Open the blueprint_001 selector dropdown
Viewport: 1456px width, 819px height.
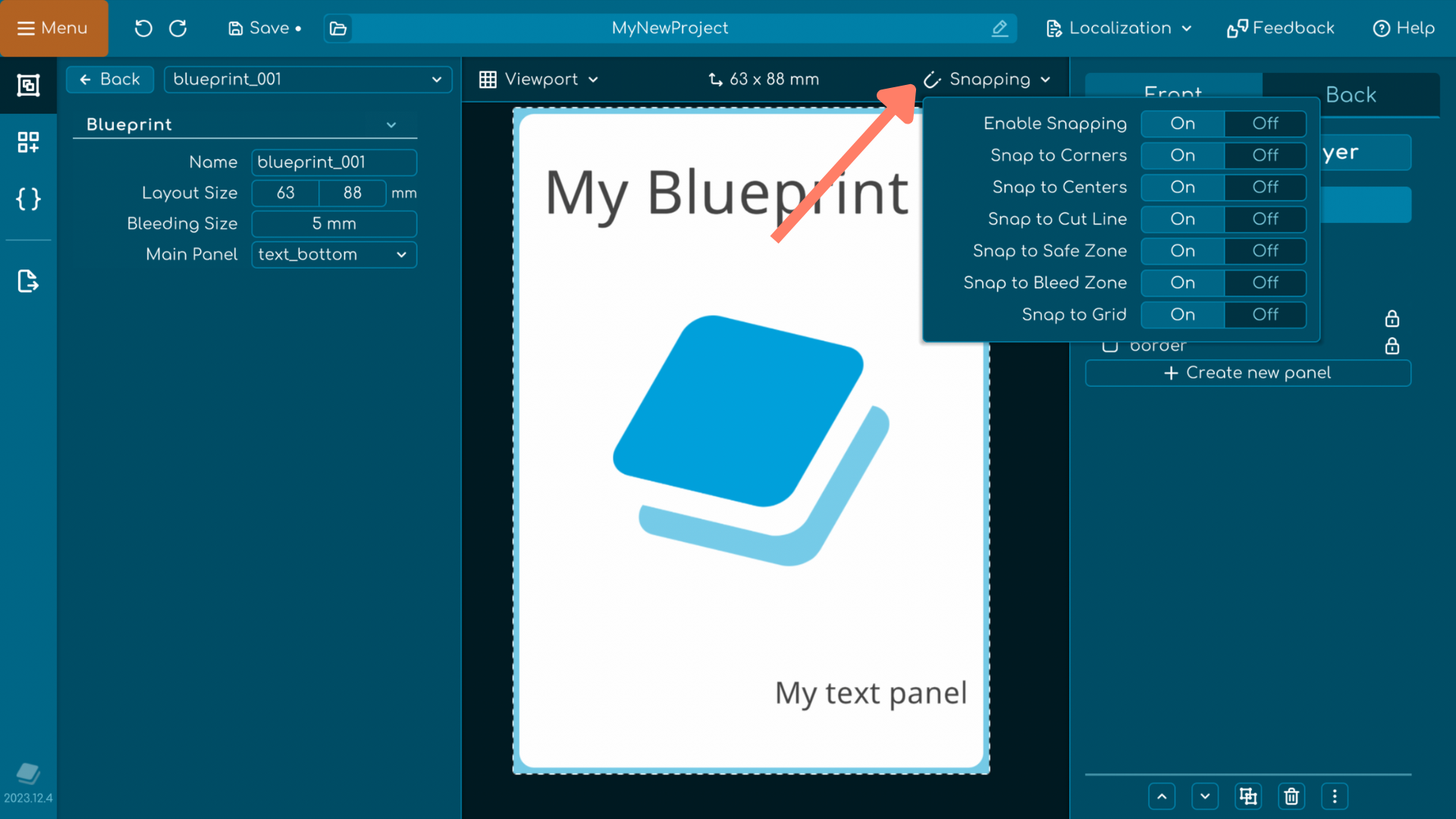pyautogui.click(x=307, y=79)
